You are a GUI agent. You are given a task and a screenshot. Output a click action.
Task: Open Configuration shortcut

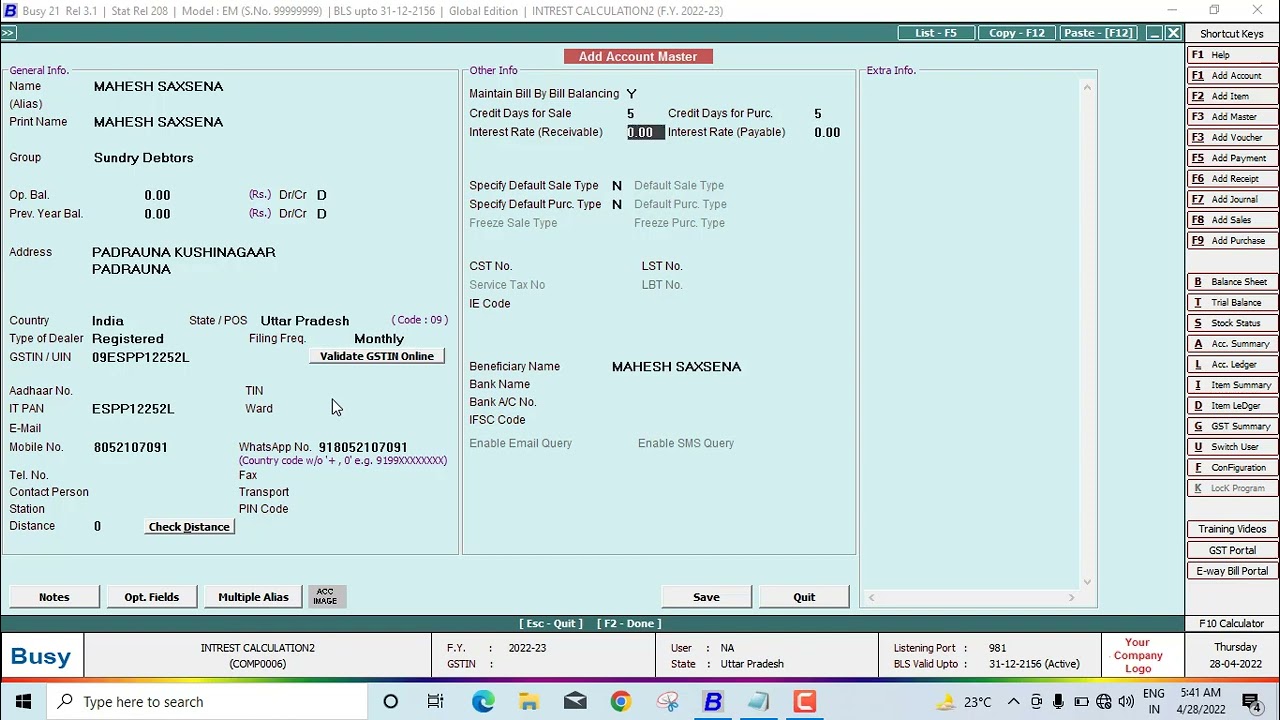(1232, 468)
